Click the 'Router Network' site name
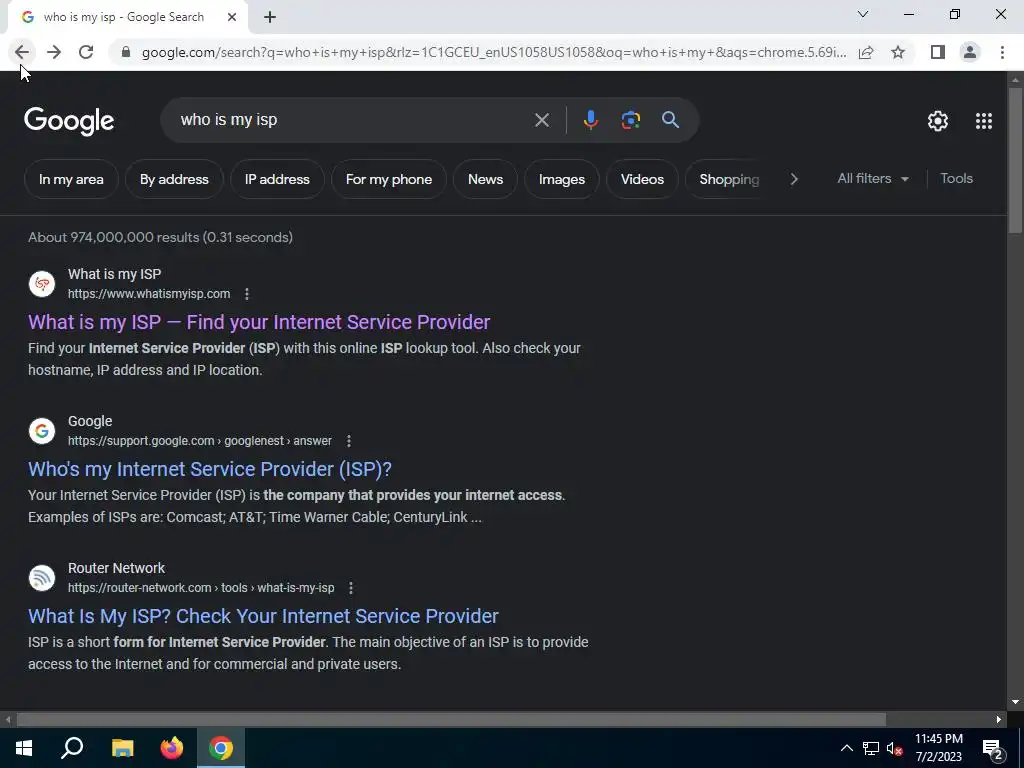The width and height of the screenshot is (1024, 768). point(116,568)
